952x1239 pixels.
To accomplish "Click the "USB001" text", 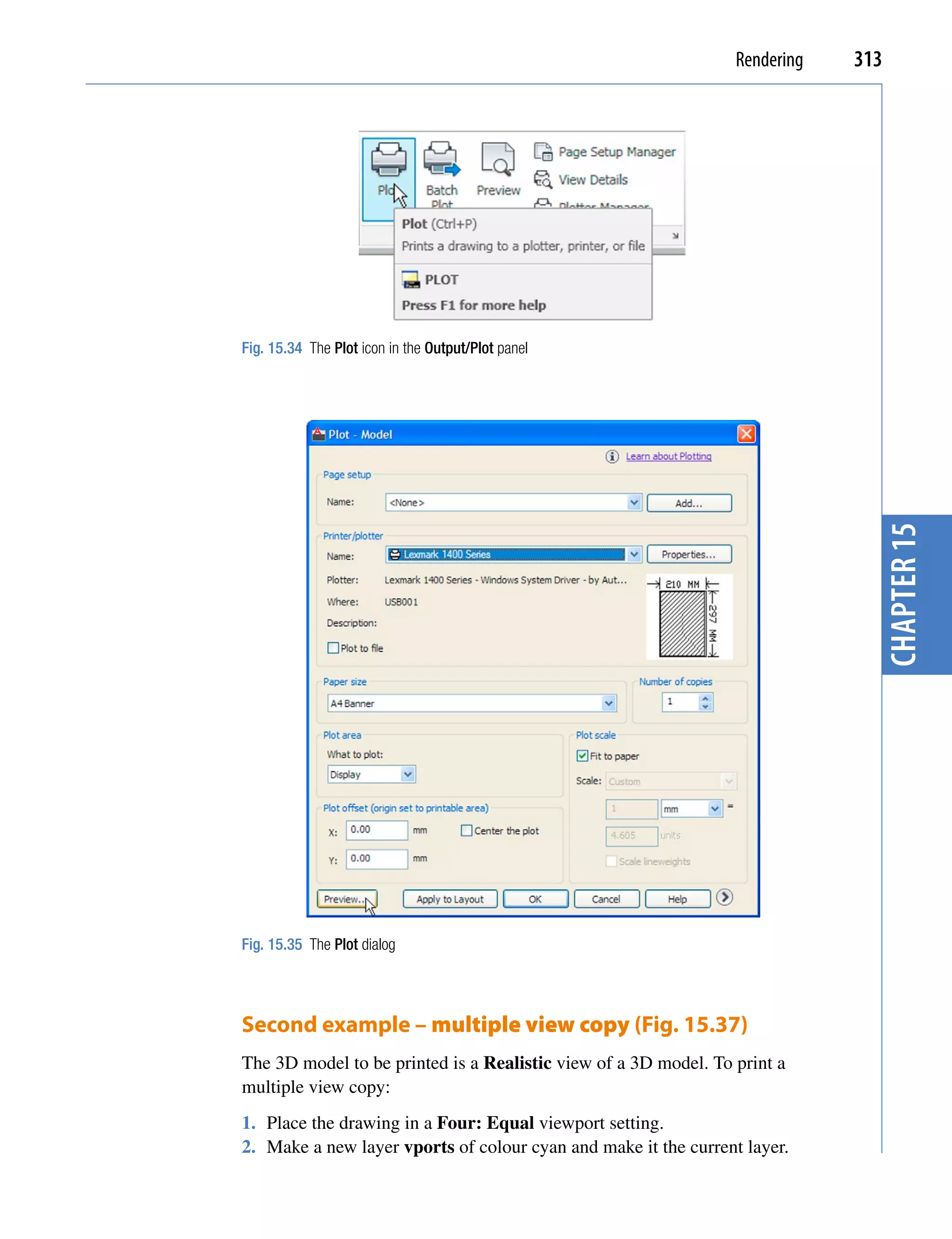I will [401, 602].
